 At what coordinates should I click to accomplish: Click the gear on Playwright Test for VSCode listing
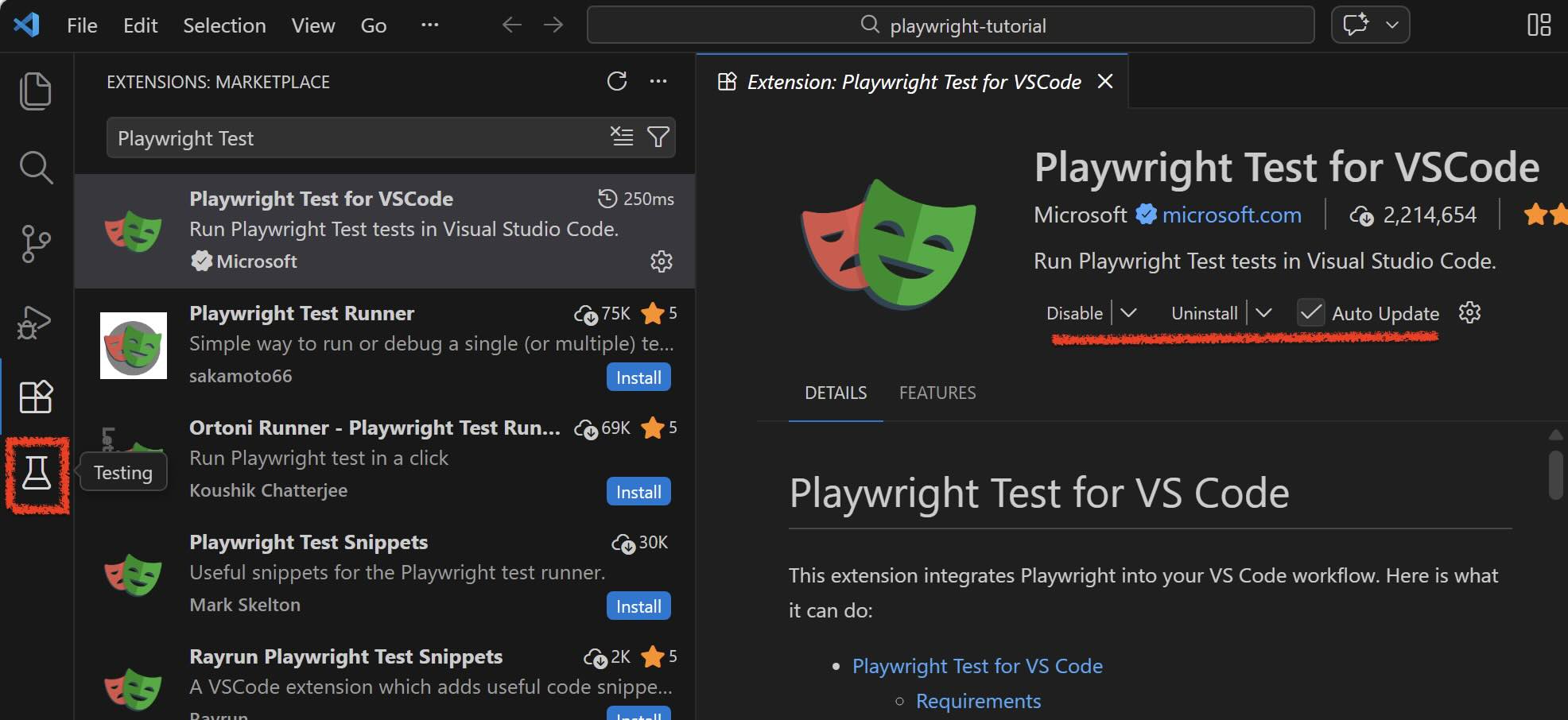pos(662,261)
